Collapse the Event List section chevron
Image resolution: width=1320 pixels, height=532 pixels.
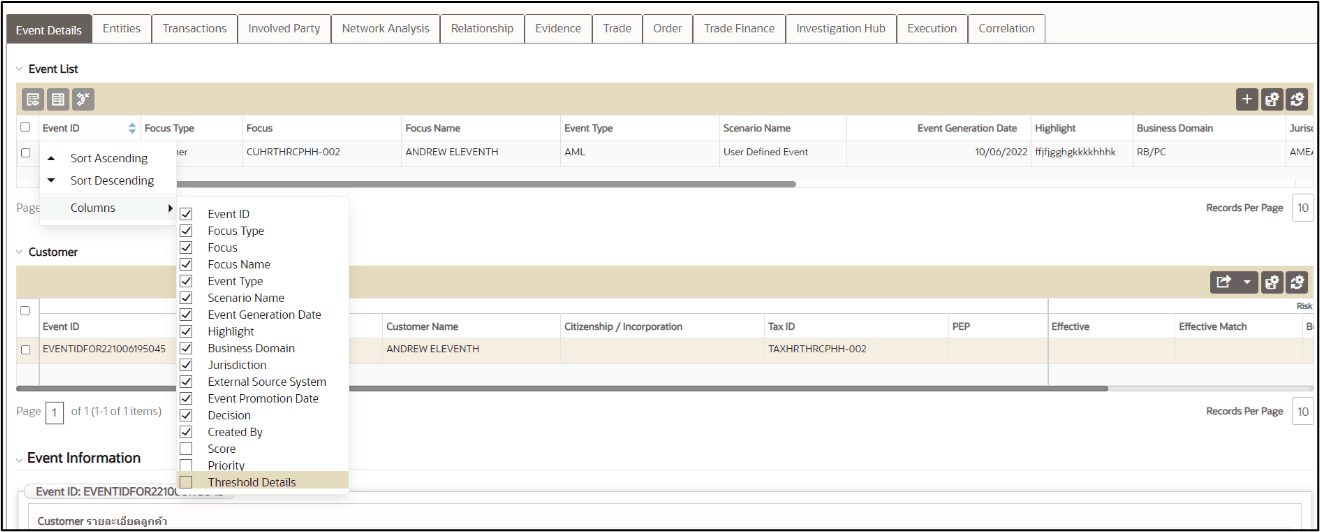point(19,69)
